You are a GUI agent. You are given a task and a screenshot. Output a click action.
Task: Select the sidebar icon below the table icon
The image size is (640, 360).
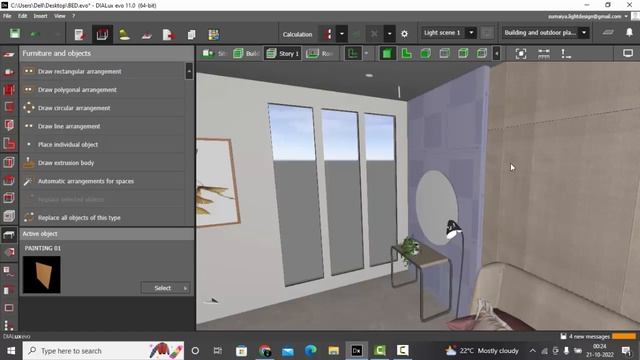pyautogui.click(x=9, y=252)
